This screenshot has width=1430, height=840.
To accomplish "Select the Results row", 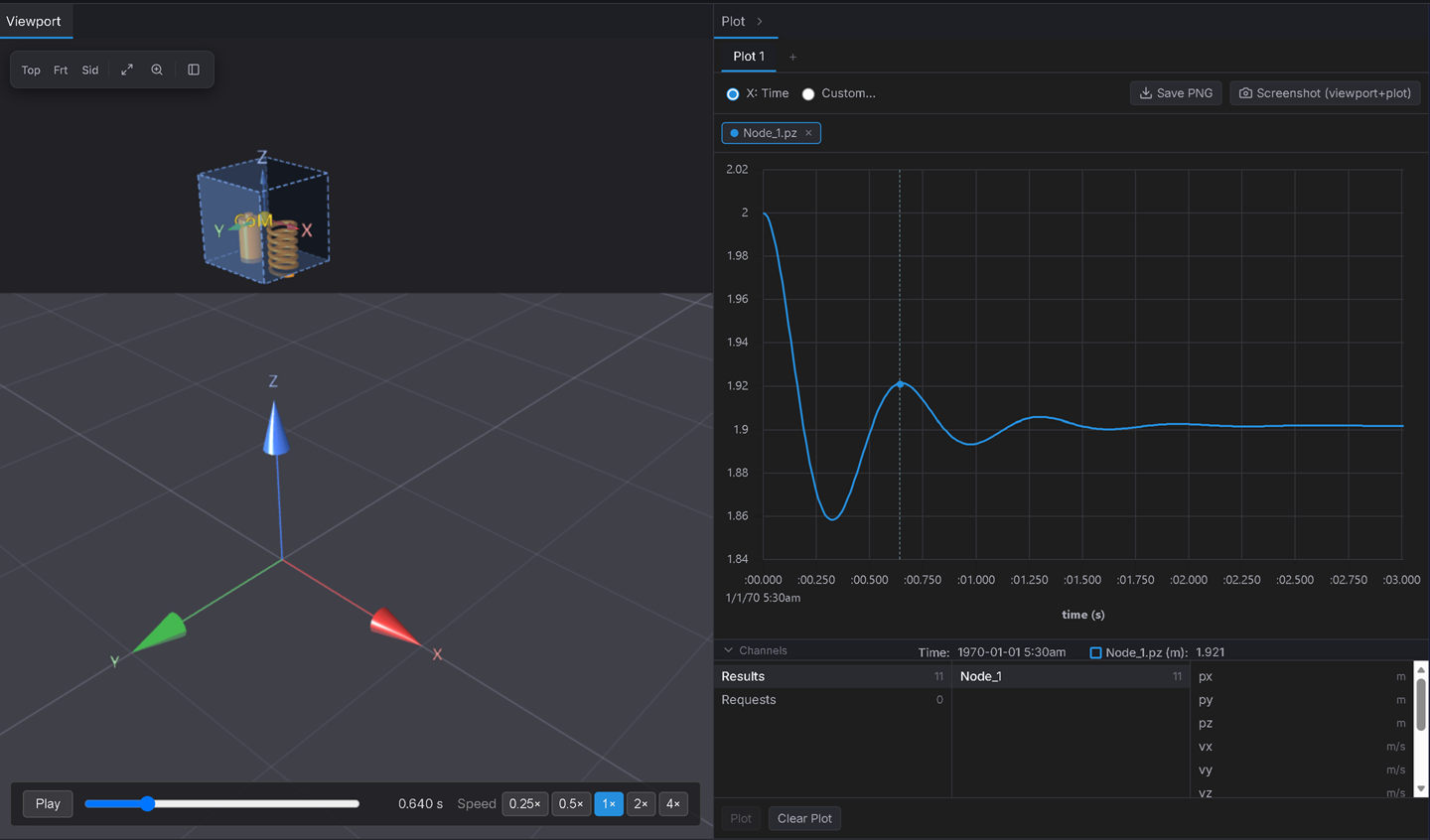I will tap(832, 676).
